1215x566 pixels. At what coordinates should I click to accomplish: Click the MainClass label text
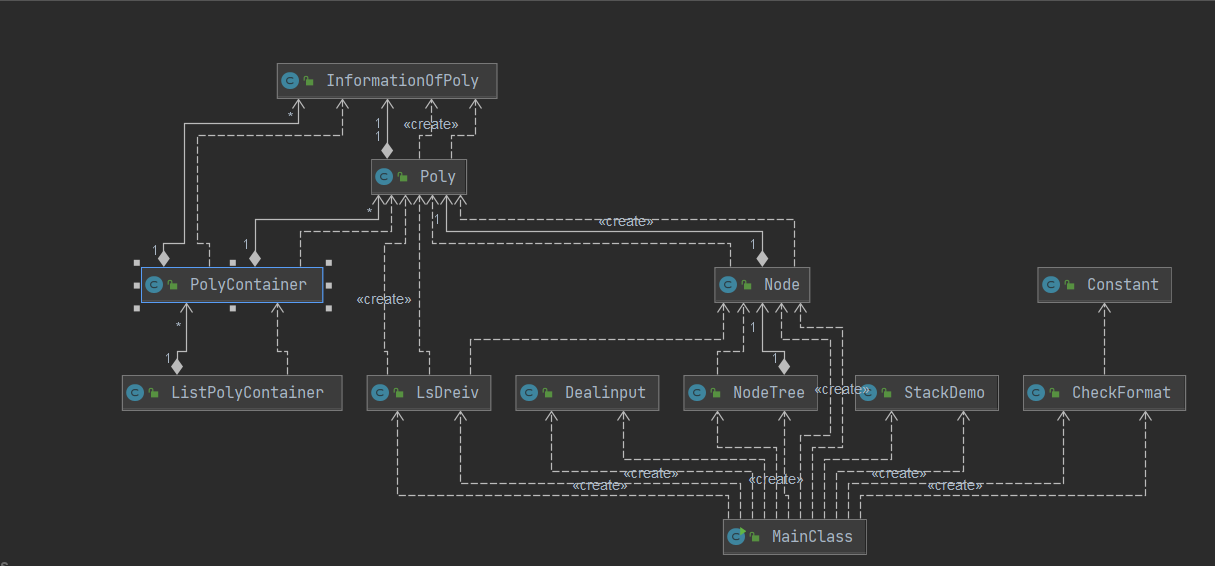[x=812, y=537]
